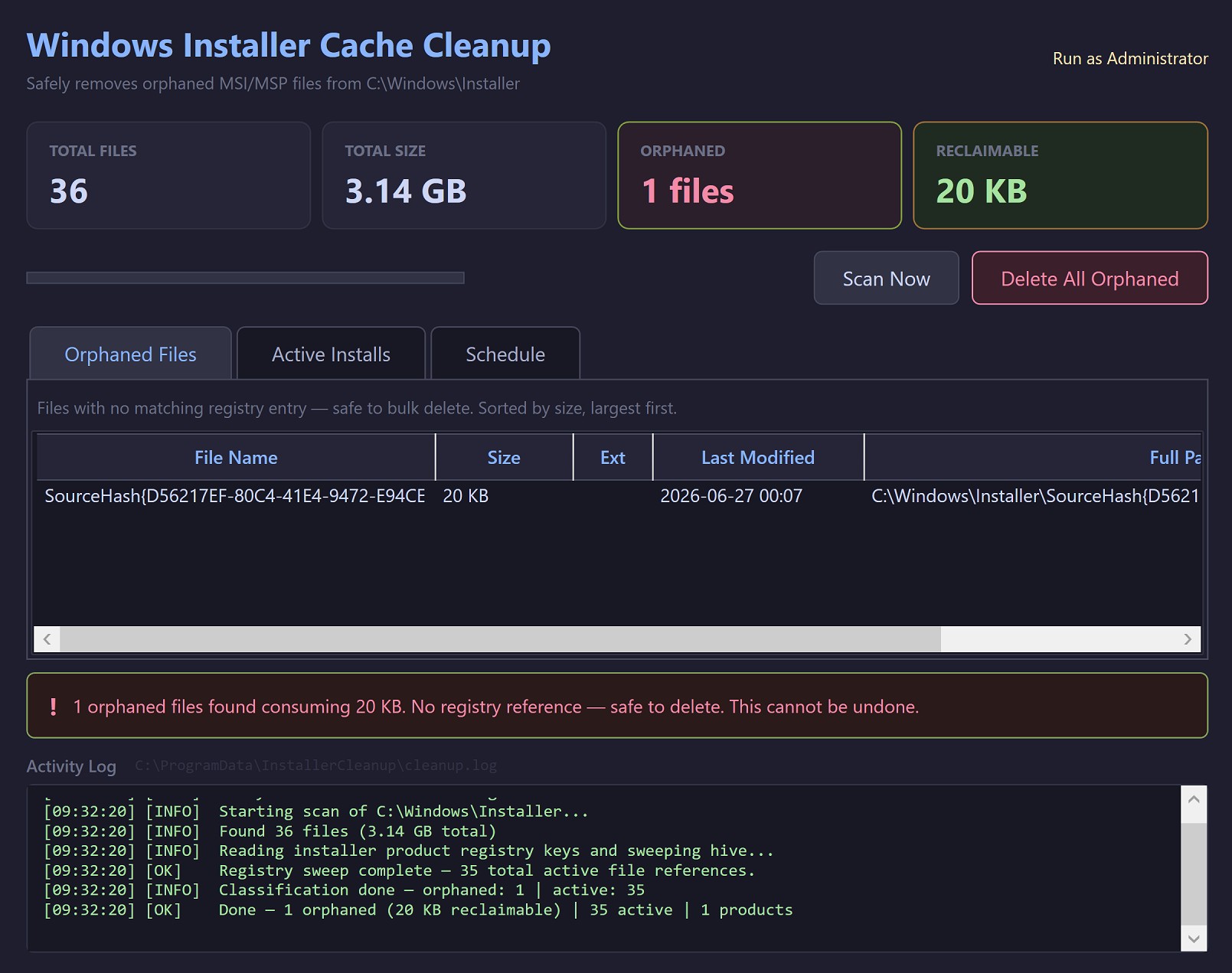Image resolution: width=1232 pixels, height=973 pixels.
Task: Click the activity log scroll down arrow
Action: tap(1194, 939)
